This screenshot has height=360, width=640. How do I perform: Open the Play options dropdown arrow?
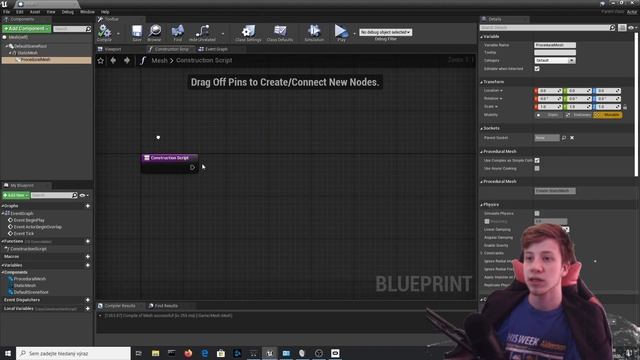click(x=354, y=34)
